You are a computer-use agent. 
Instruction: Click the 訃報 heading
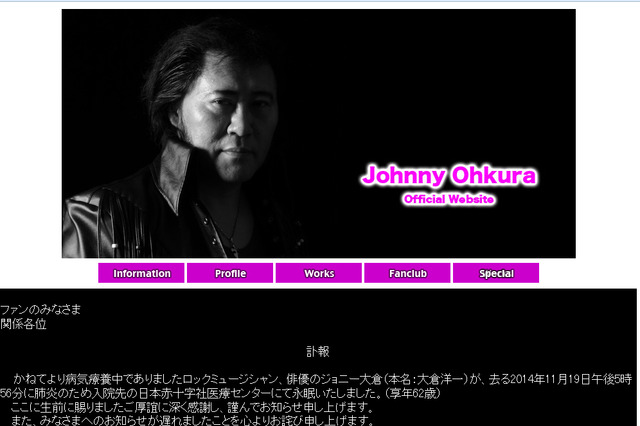click(318, 351)
